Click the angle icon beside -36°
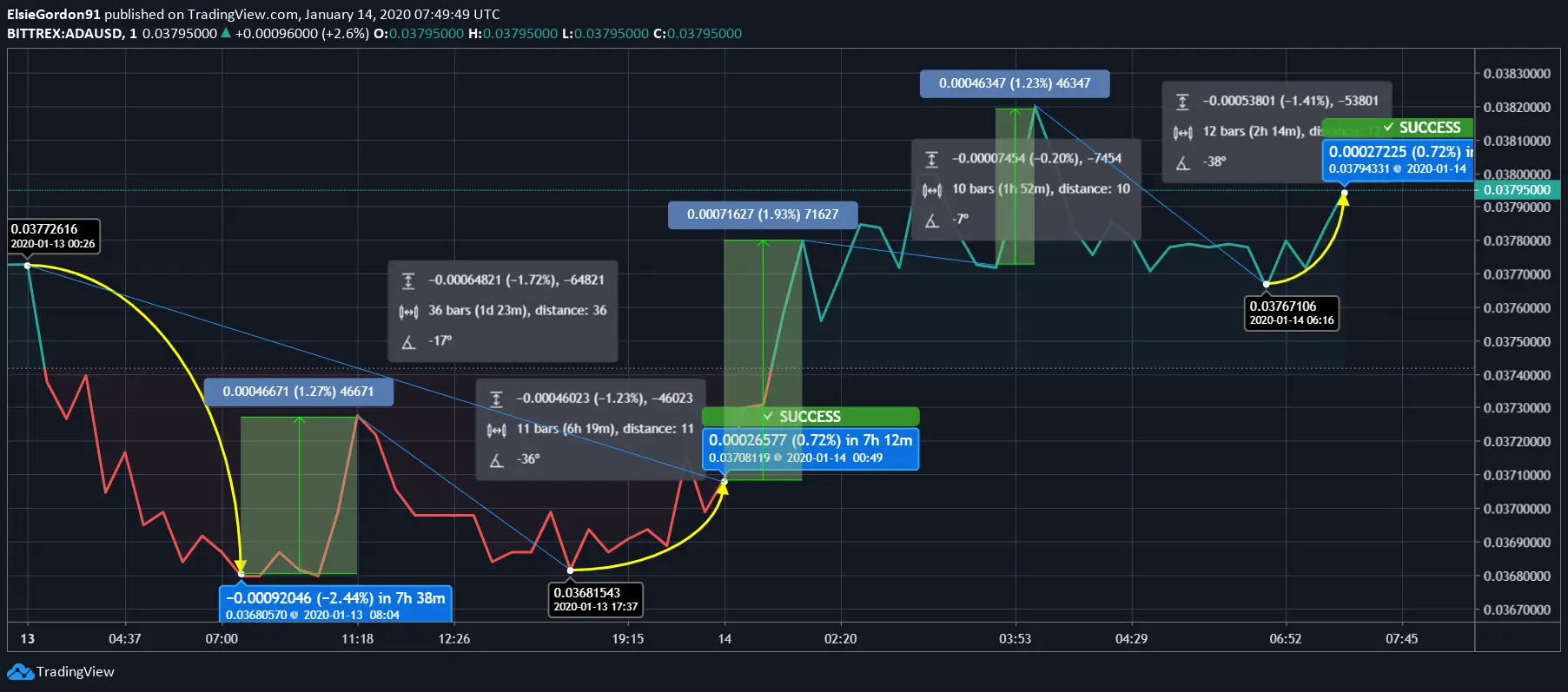Screen dimensions: 1568x692 coord(496,460)
